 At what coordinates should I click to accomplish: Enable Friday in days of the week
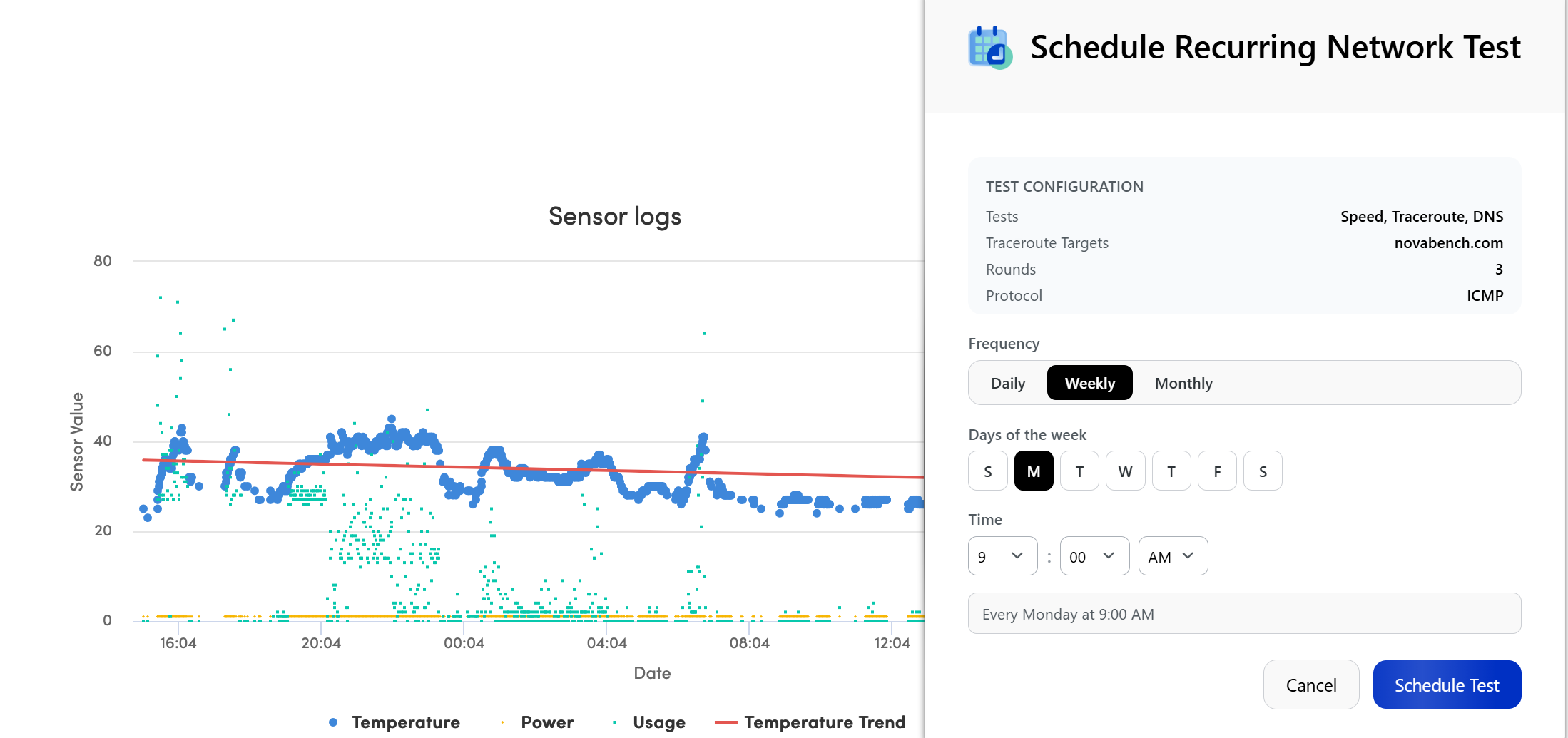[1217, 471]
